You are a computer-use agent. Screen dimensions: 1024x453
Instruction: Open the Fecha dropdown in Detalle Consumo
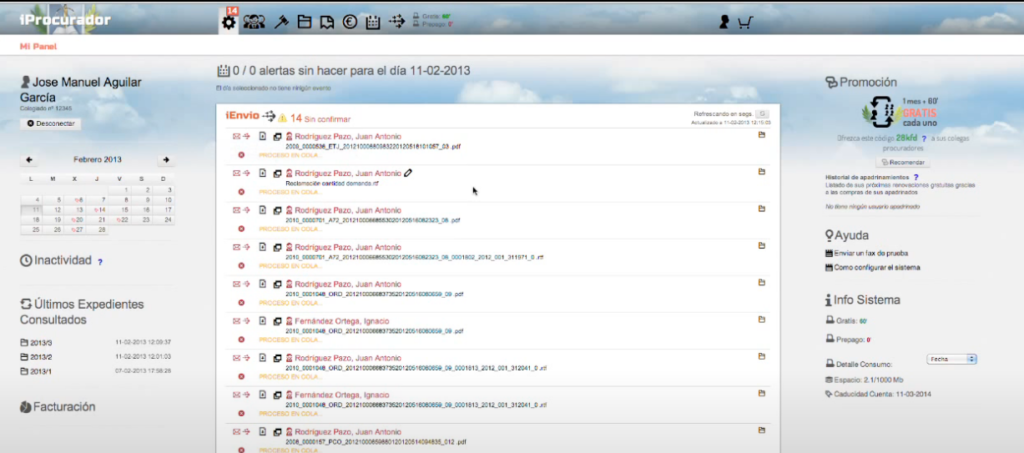coord(952,358)
